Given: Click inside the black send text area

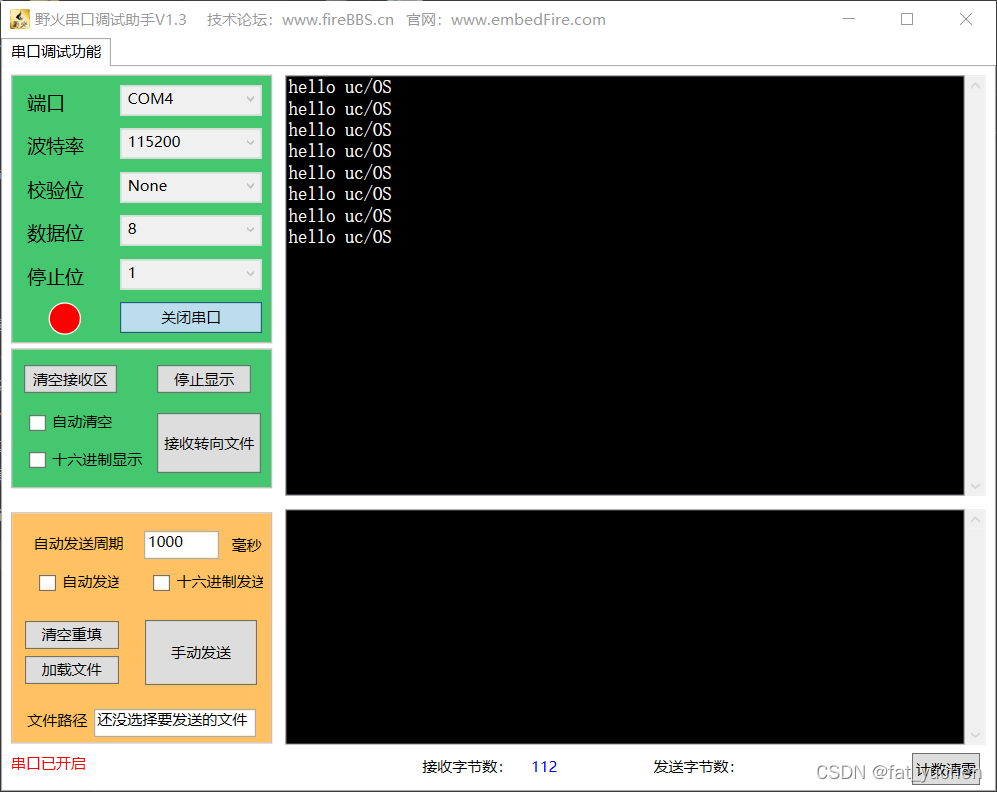Looking at the screenshot, I should point(624,627).
